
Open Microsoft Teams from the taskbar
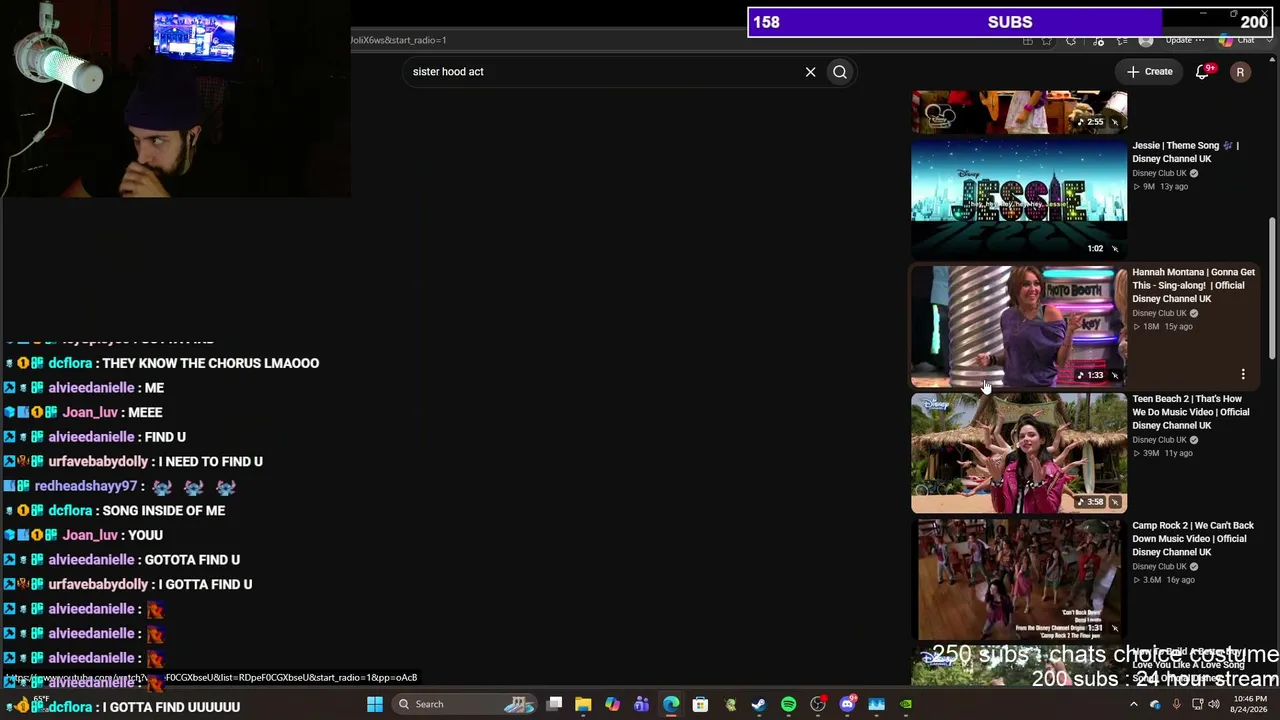click(641, 704)
